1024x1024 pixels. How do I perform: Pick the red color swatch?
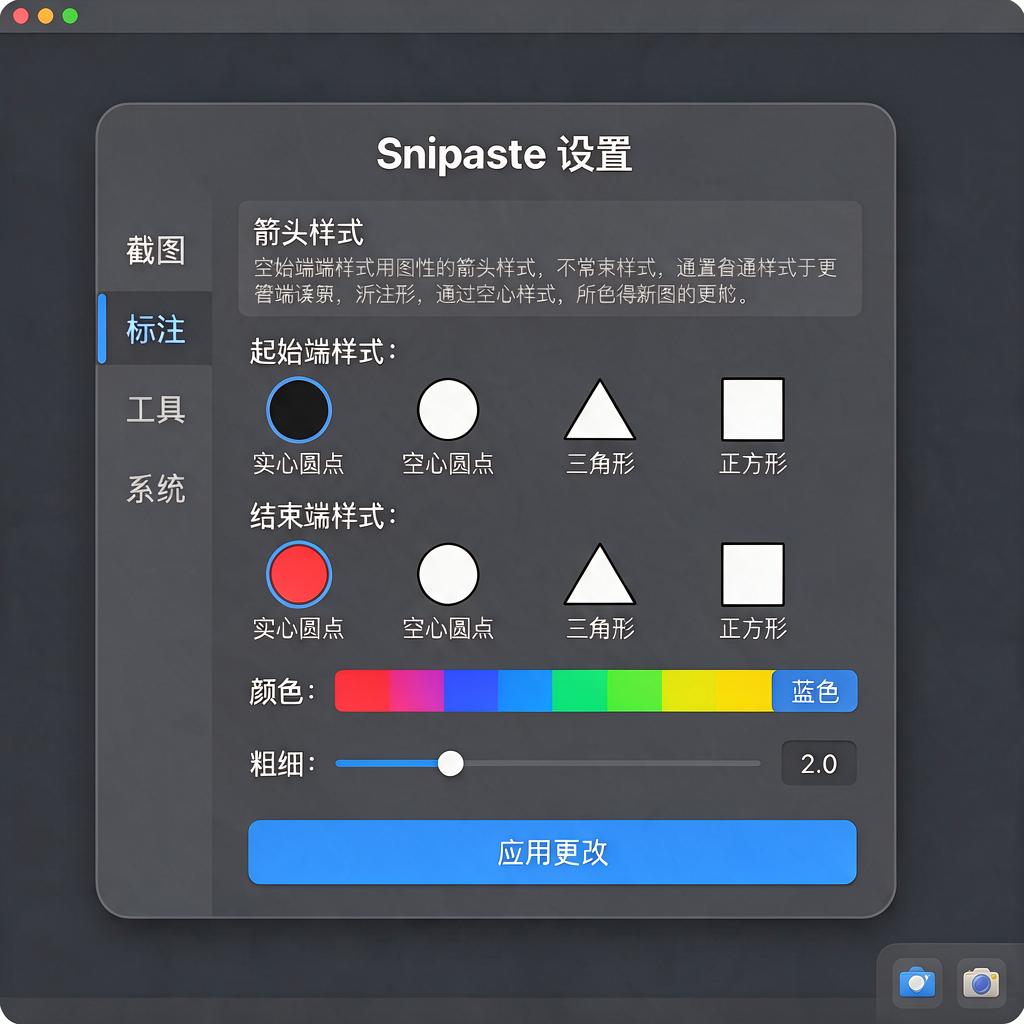(x=362, y=691)
